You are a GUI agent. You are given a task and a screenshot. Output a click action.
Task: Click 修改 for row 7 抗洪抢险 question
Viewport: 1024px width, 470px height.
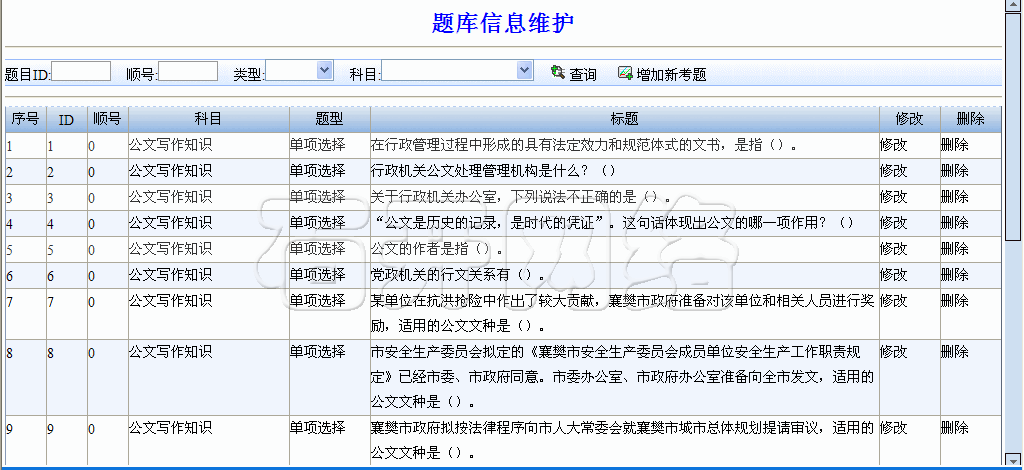(893, 301)
